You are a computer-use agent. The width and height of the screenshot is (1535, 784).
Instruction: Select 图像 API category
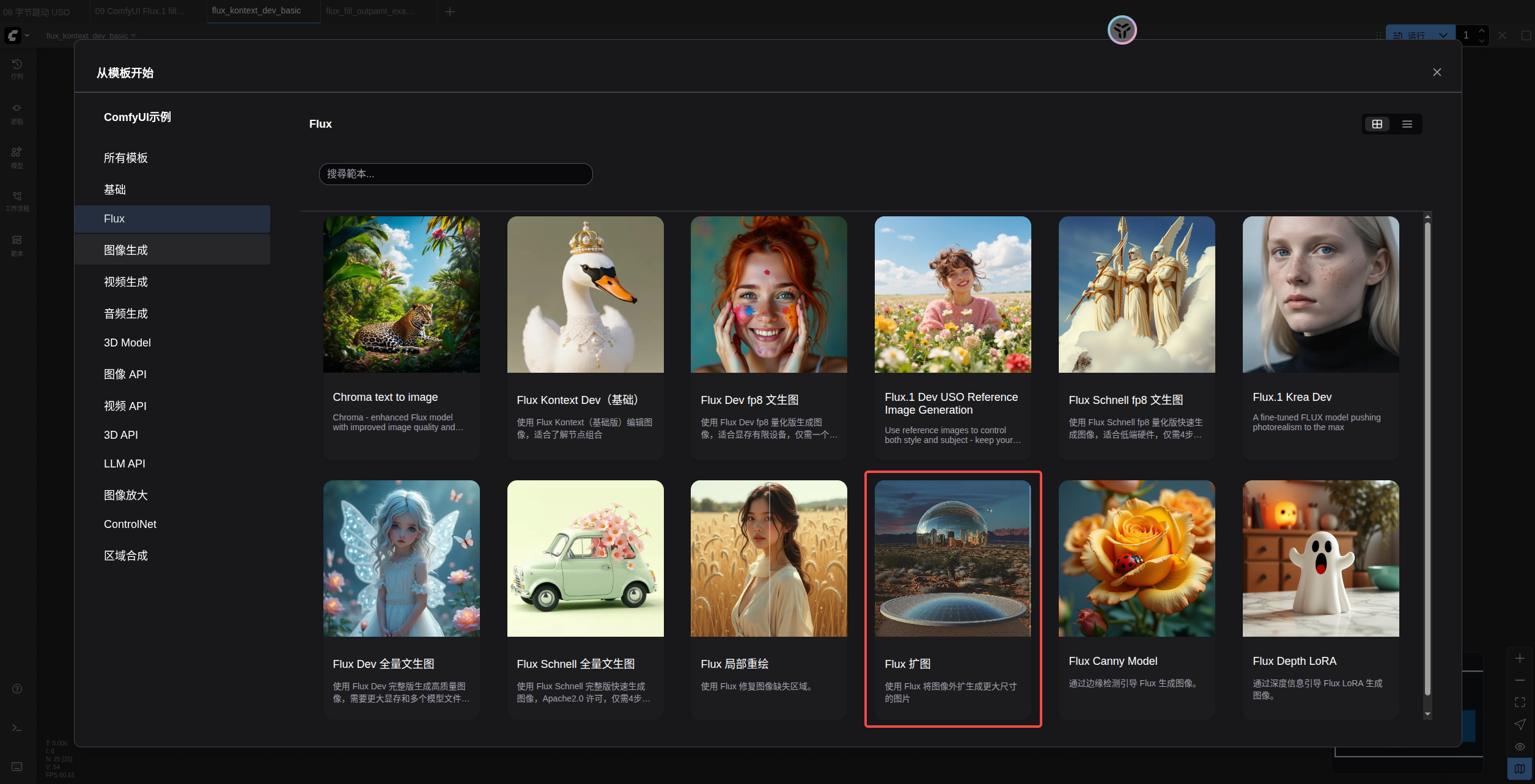coord(172,375)
